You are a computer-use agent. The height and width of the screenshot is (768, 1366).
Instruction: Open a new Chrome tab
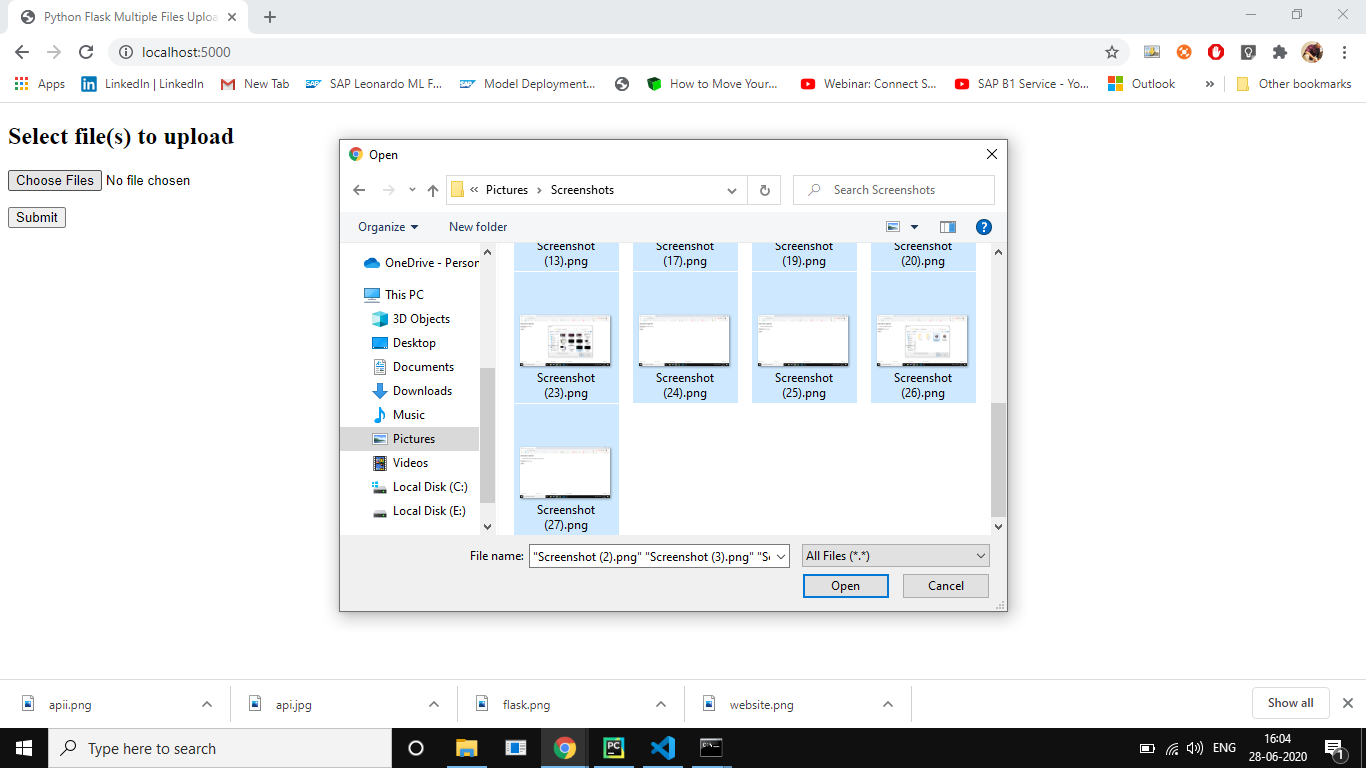pos(270,17)
